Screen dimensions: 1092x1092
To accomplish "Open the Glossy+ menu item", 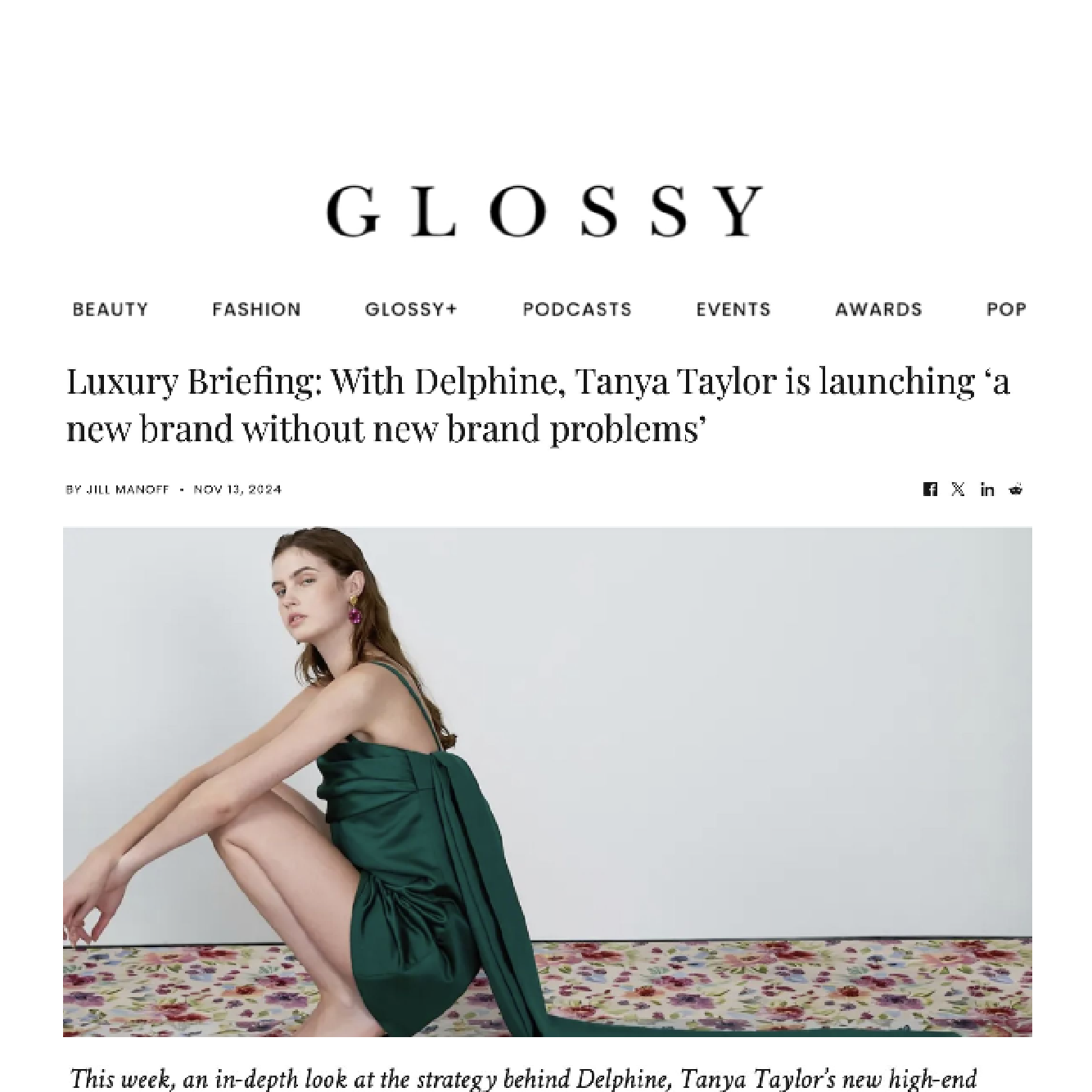I will point(411,309).
